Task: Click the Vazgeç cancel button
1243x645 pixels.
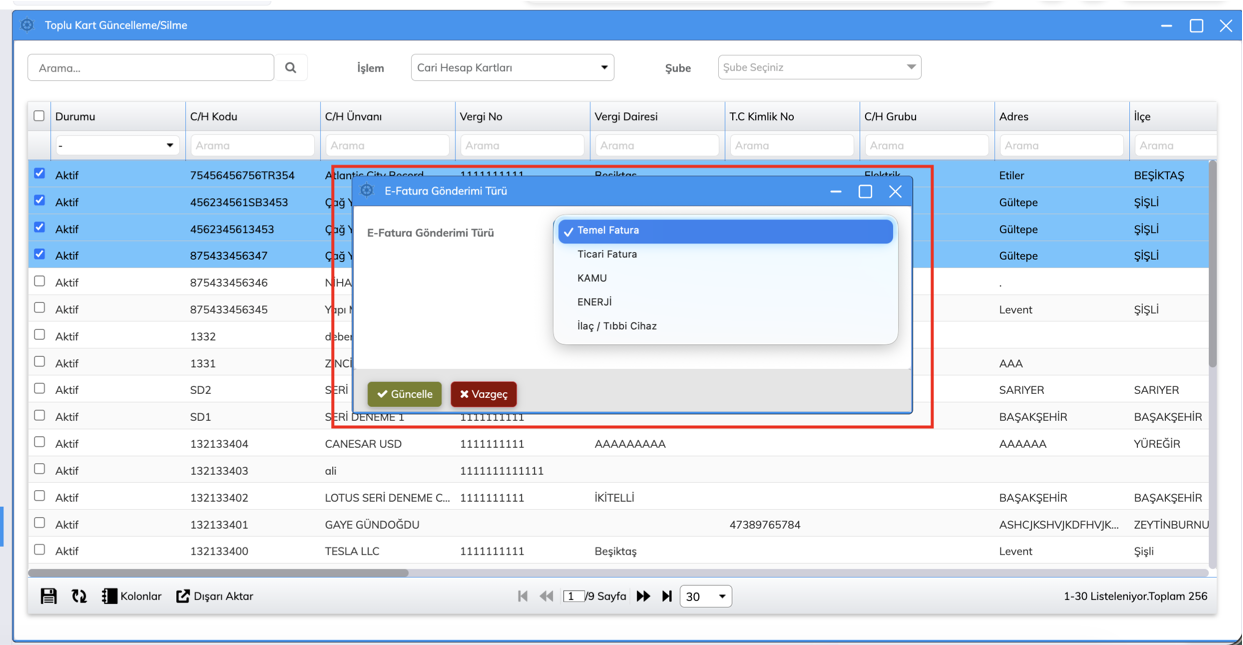Action: (483, 394)
